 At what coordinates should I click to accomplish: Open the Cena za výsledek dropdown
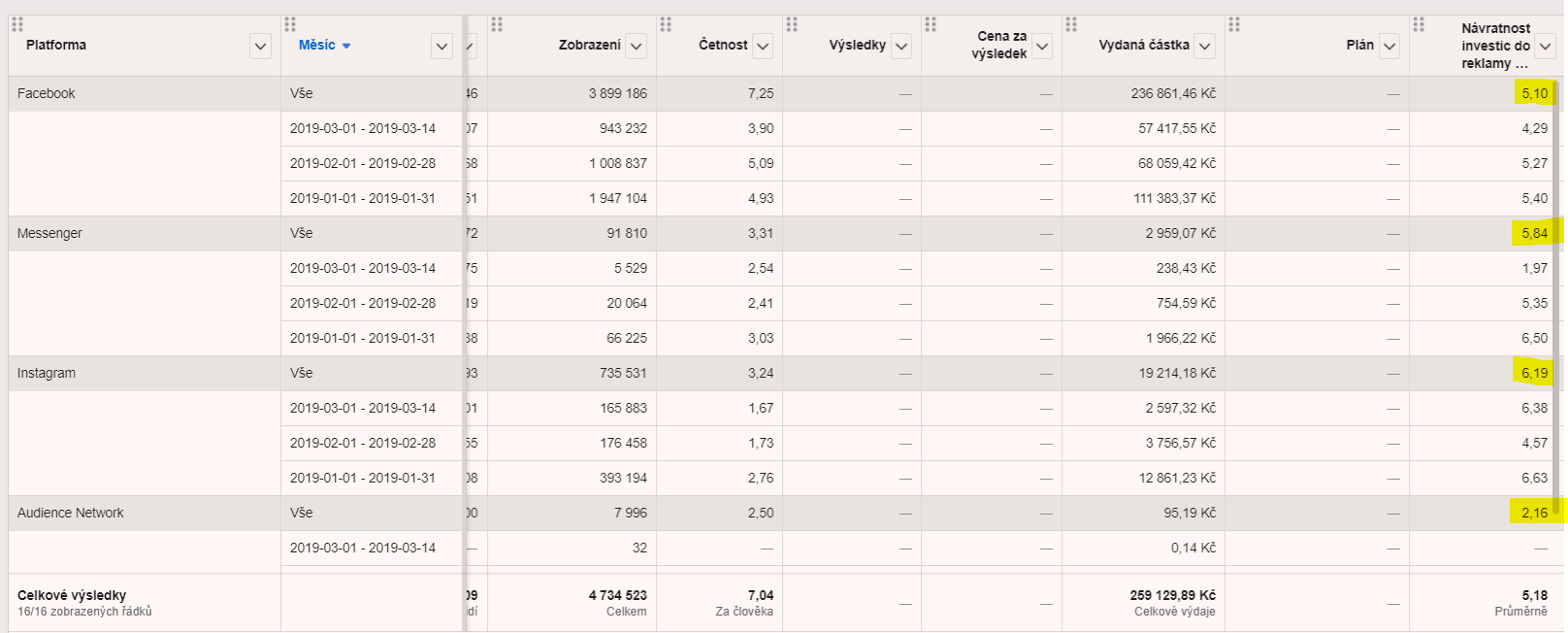click(1042, 46)
